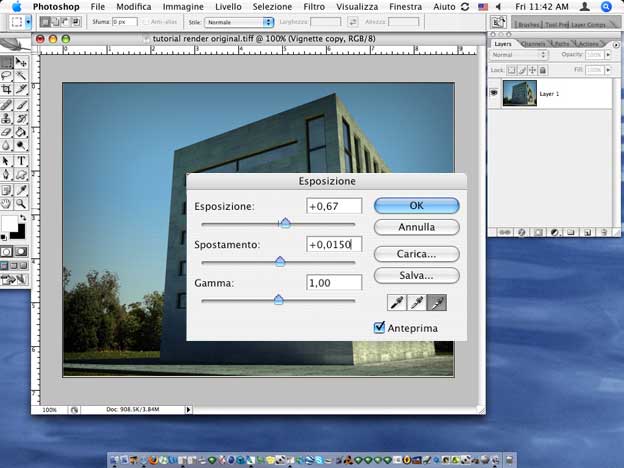The image size is (624, 468).
Task: Open Spotlight search in menu bar
Action: [x=606, y=6]
